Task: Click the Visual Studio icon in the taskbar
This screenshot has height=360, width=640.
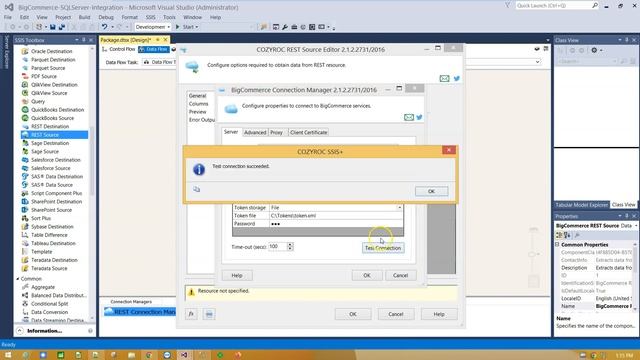Action: [184, 355]
